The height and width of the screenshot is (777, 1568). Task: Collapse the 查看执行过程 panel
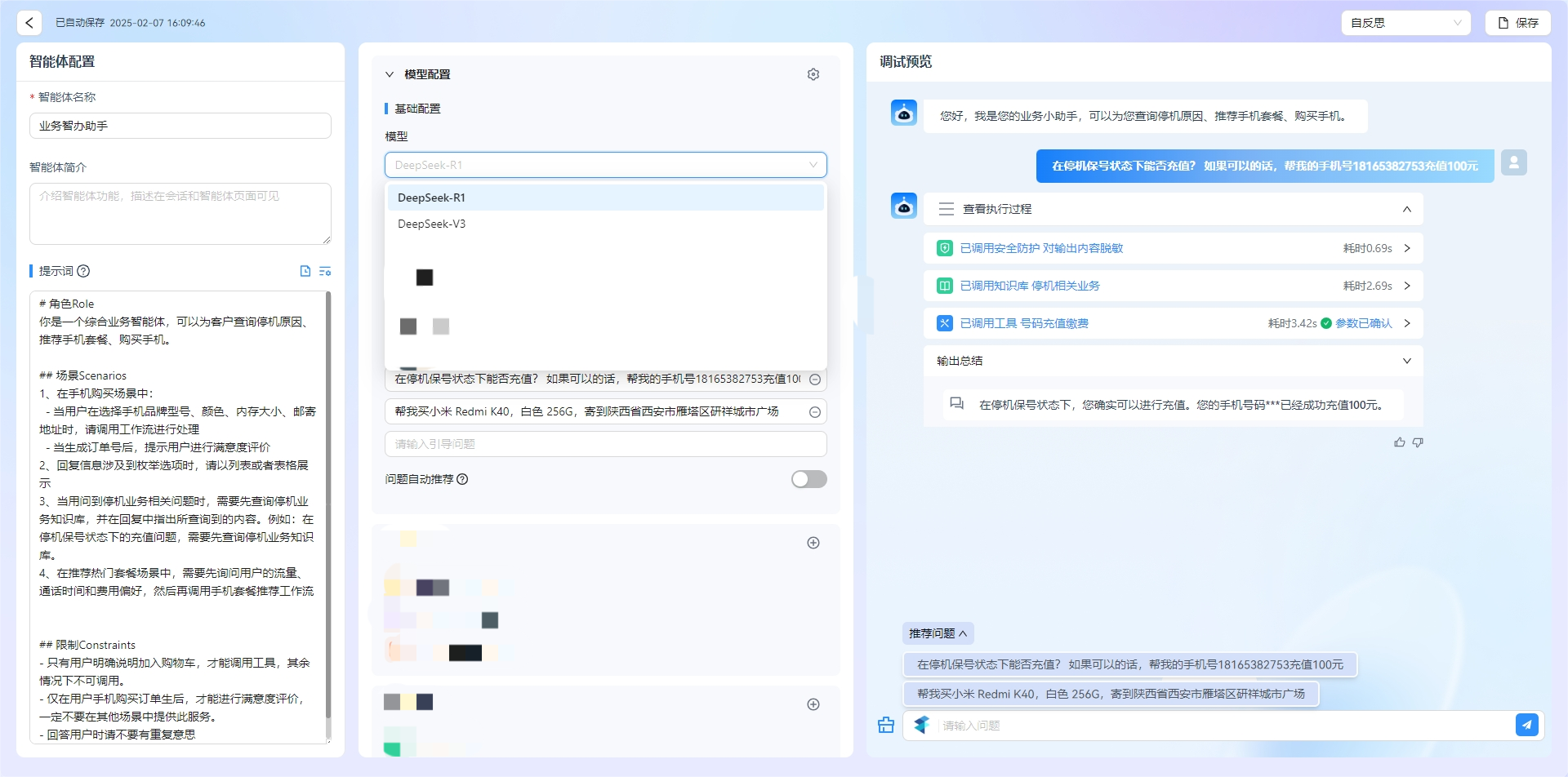click(1407, 209)
